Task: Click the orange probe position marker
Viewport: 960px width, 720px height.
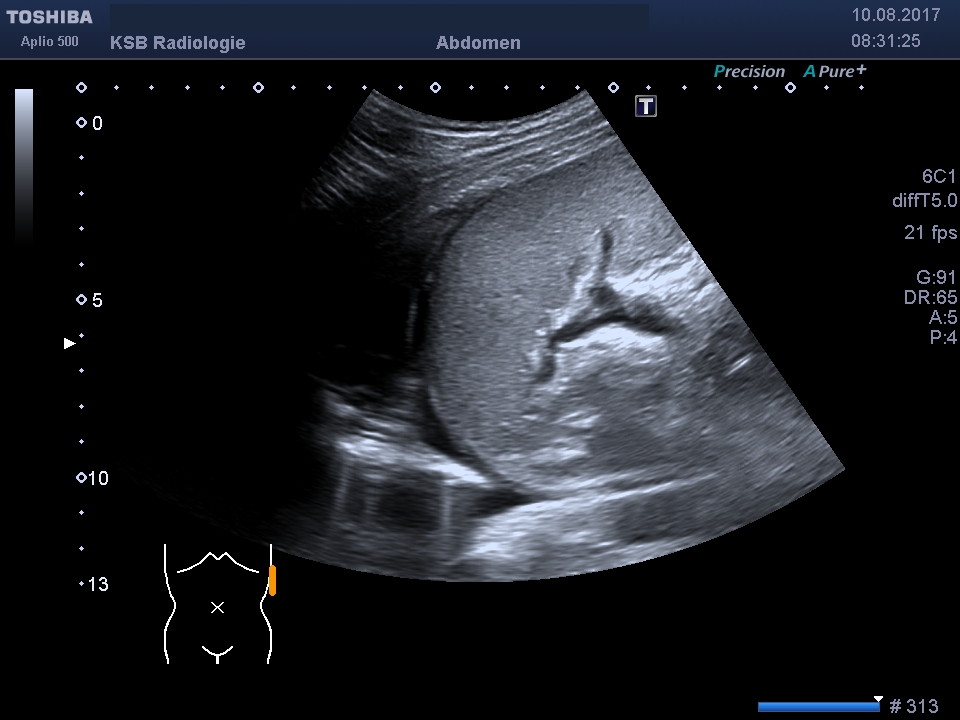Action: [x=272, y=581]
